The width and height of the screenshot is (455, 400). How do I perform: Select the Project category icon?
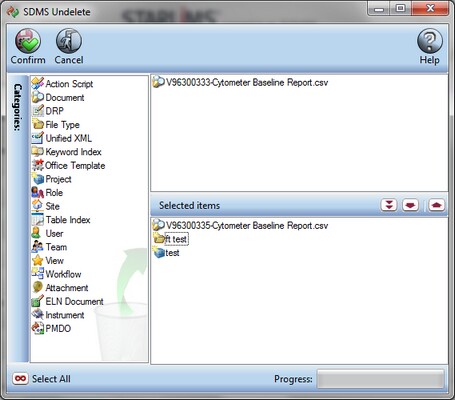38,179
